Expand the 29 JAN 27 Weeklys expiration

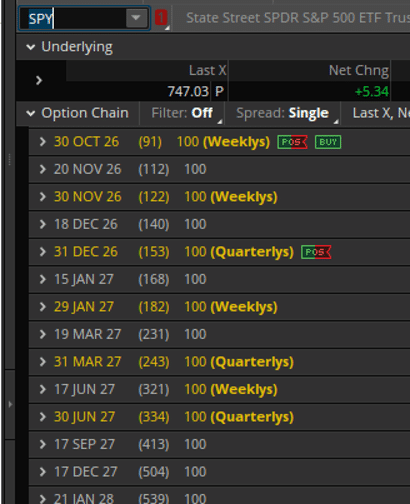click(x=43, y=307)
